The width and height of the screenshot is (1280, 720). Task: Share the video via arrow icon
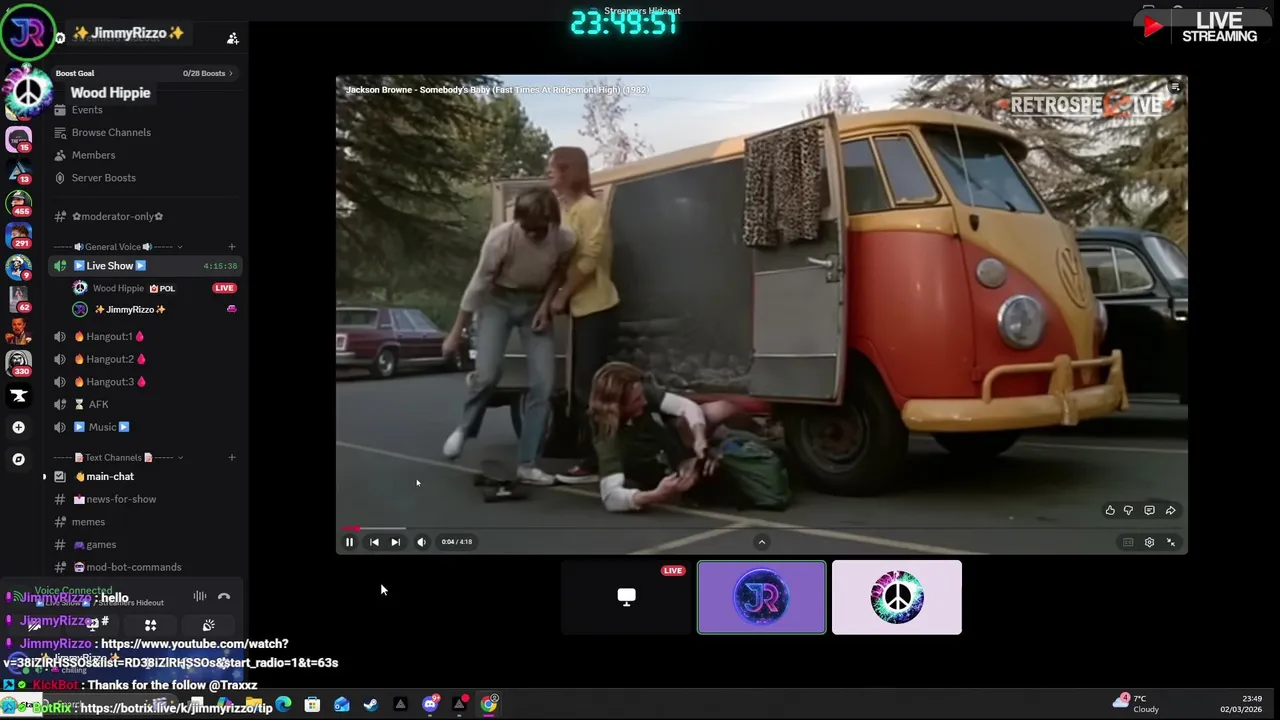pos(1170,510)
